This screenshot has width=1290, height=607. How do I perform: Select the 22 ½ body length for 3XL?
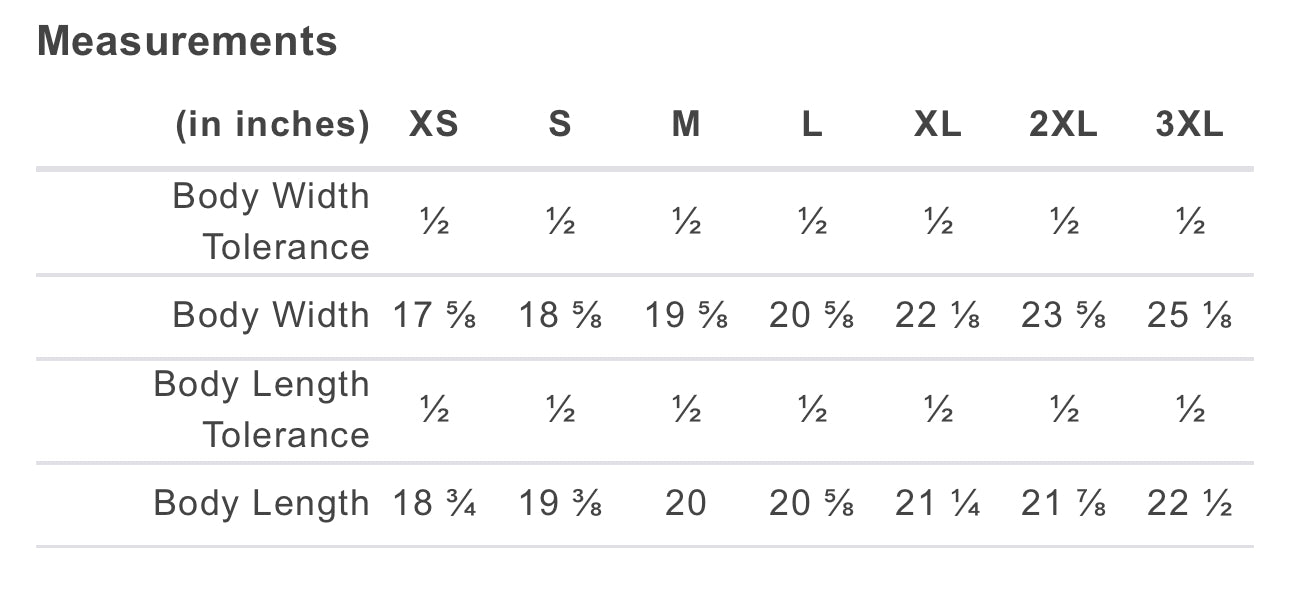[x=1189, y=504]
